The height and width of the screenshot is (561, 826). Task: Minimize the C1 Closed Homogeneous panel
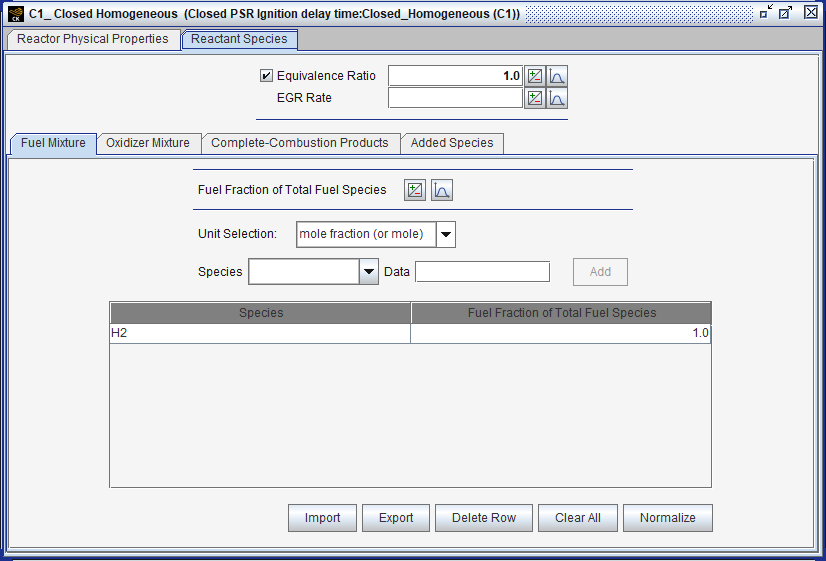[766, 12]
